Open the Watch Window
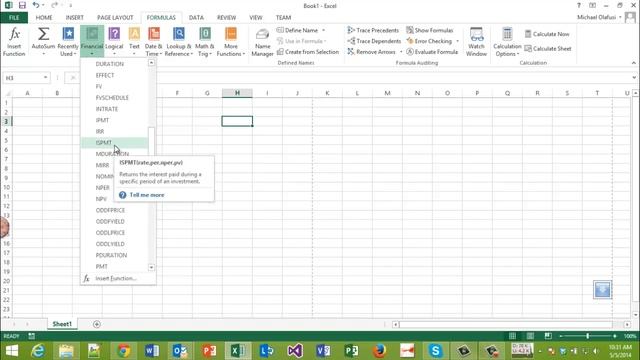 click(x=476, y=42)
